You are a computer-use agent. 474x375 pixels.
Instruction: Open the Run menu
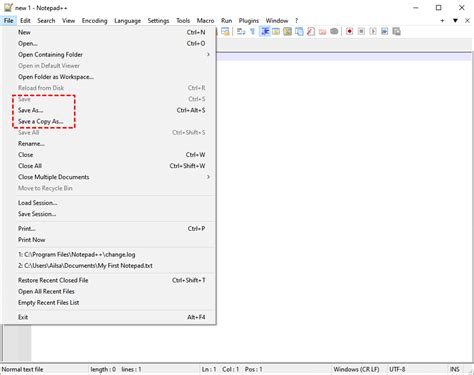click(x=226, y=21)
